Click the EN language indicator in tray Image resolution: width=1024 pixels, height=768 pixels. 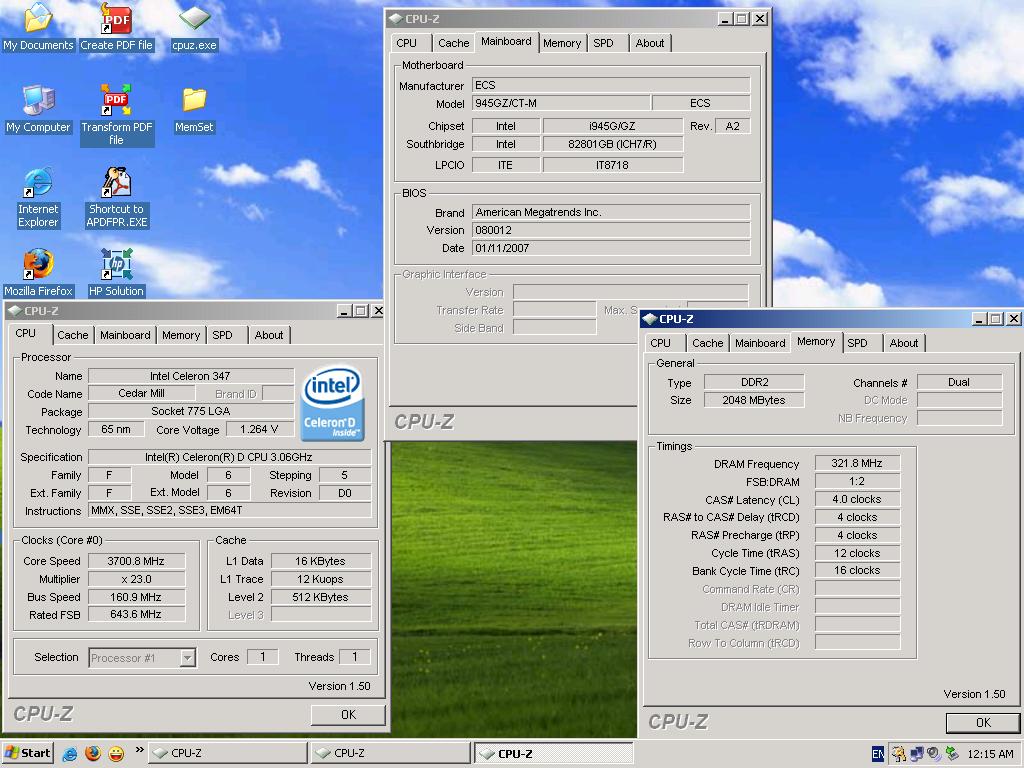click(x=878, y=754)
